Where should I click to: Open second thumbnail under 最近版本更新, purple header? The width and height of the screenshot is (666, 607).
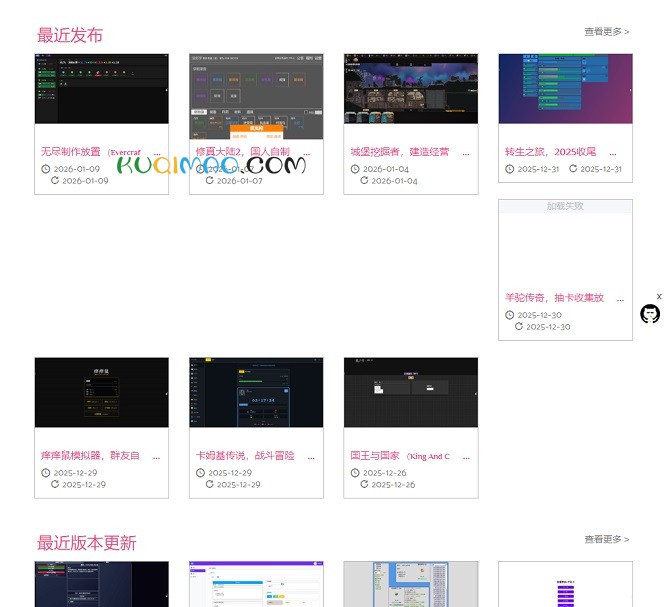pyautogui.click(x=256, y=584)
